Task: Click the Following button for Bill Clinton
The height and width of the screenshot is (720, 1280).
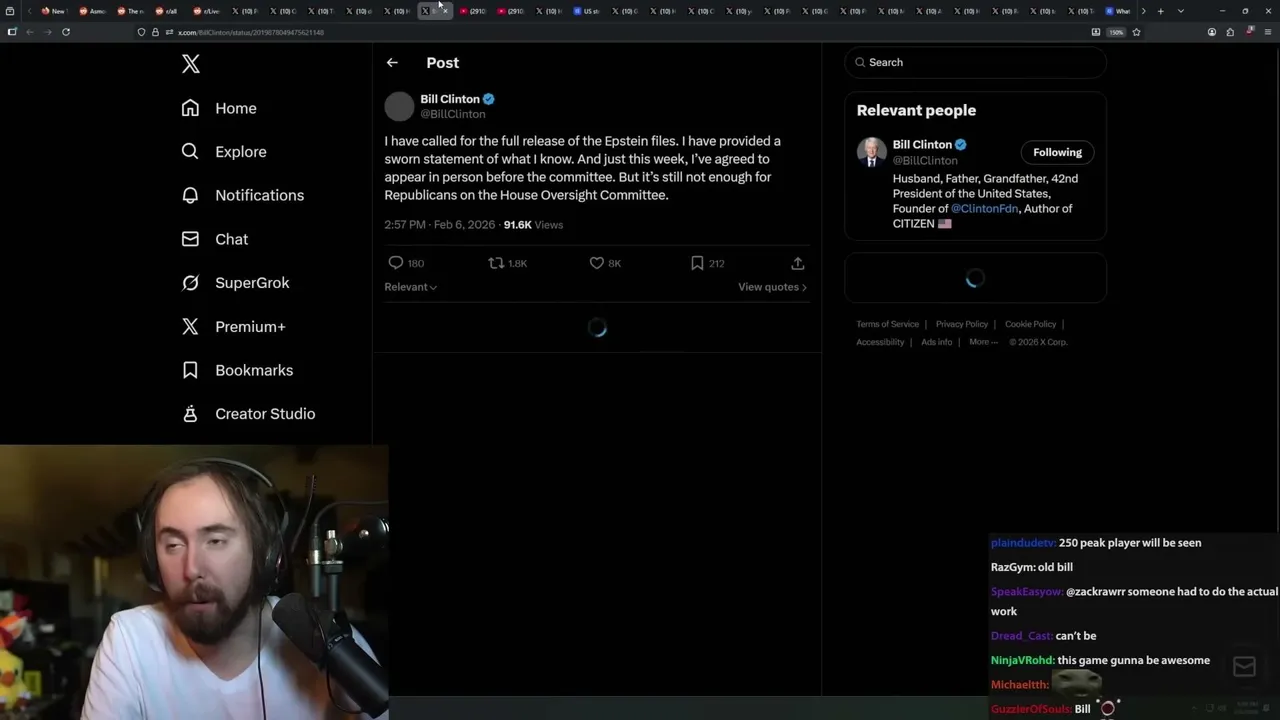Action: (1057, 152)
